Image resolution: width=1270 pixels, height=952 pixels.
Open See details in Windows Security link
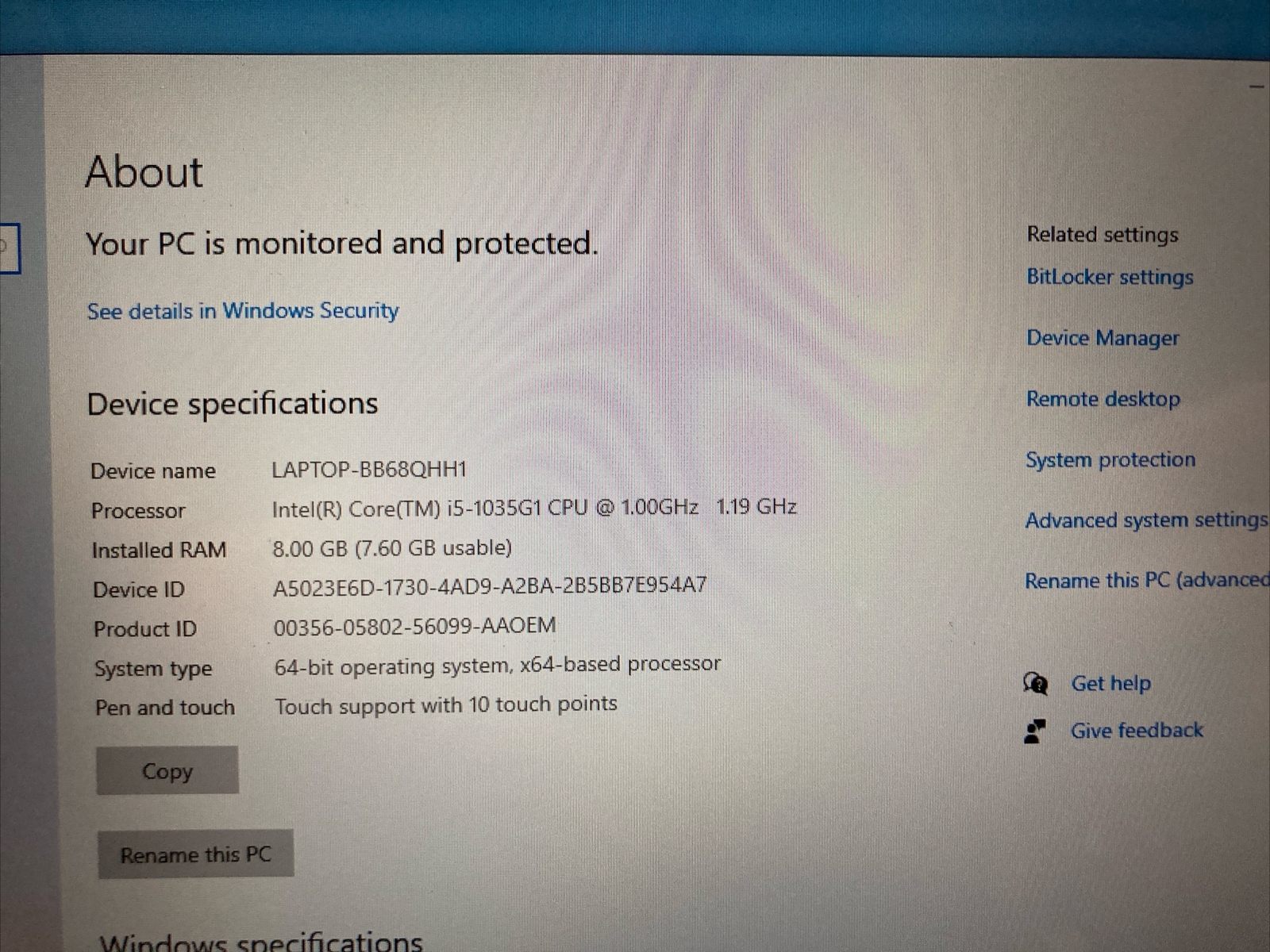pos(243,311)
